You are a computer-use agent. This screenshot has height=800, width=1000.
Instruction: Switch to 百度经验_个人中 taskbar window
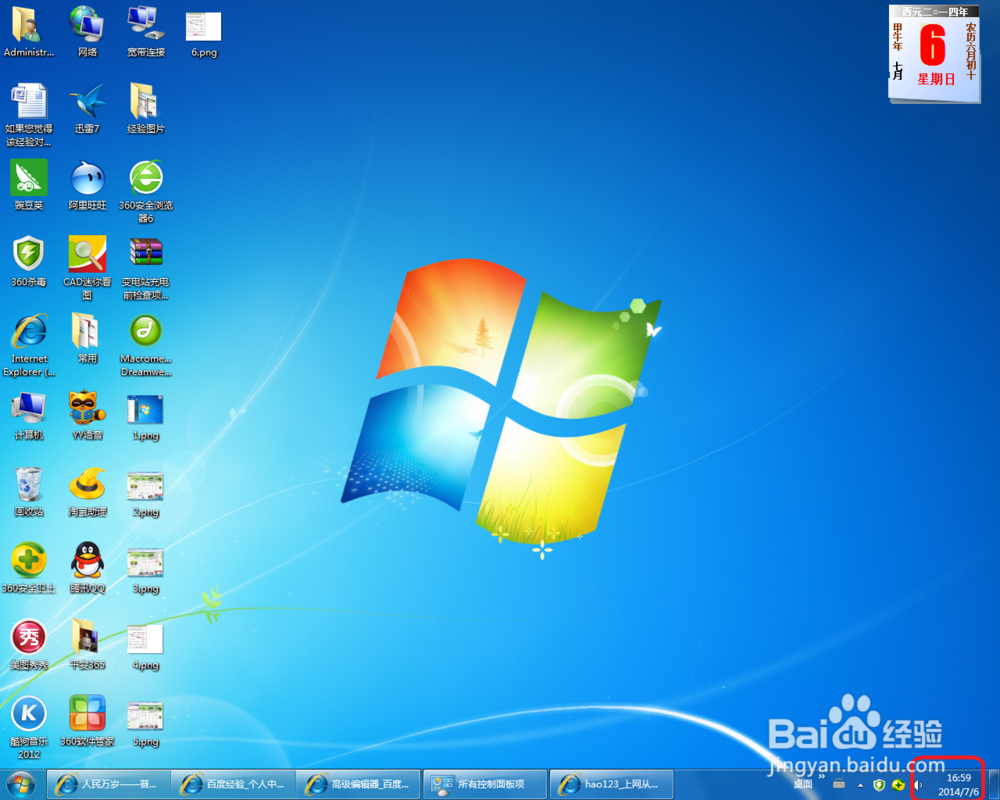(x=234, y=784)
